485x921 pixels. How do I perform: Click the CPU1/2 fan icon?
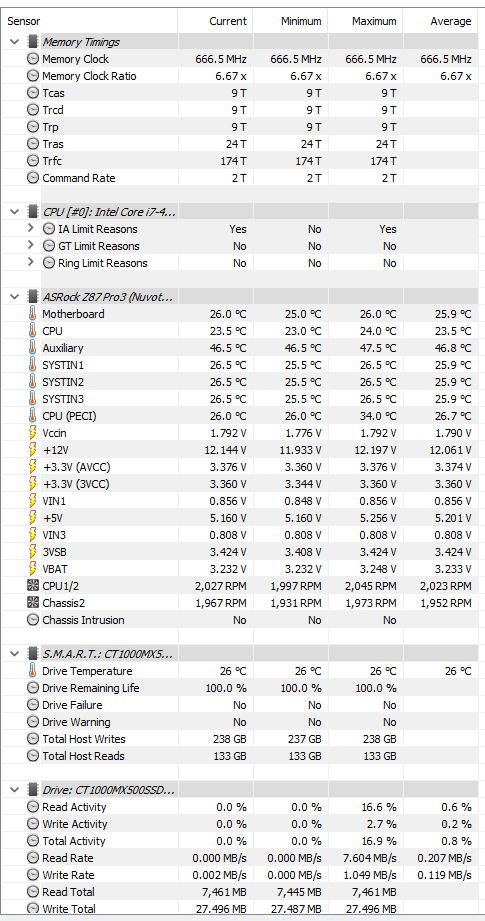[33, 586]
